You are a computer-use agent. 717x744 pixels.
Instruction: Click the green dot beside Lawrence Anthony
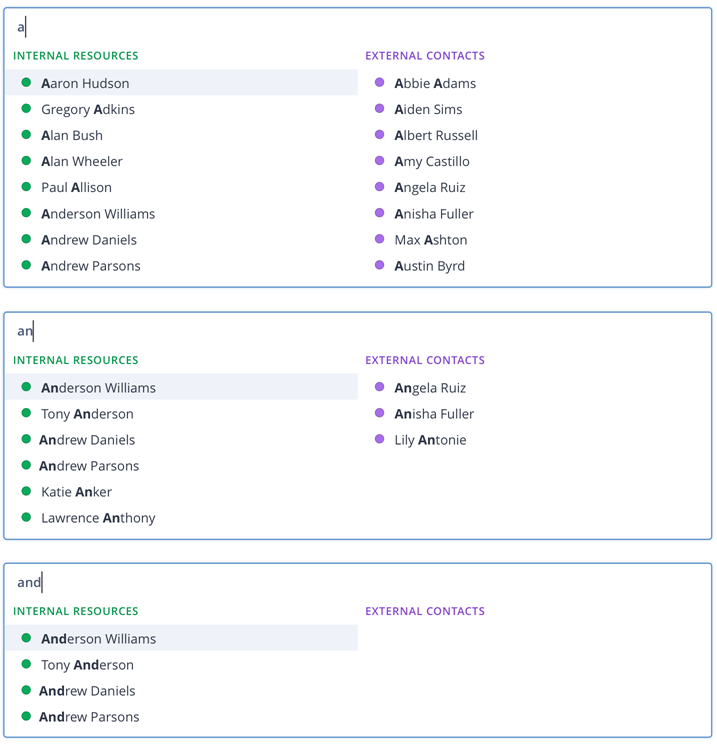(27, 517)
